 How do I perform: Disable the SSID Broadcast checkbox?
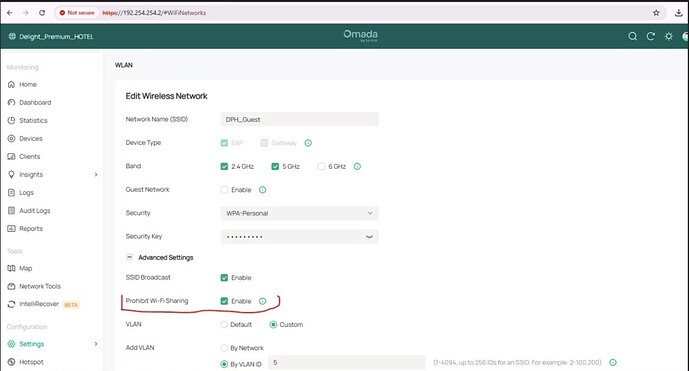tap(224, 278)
